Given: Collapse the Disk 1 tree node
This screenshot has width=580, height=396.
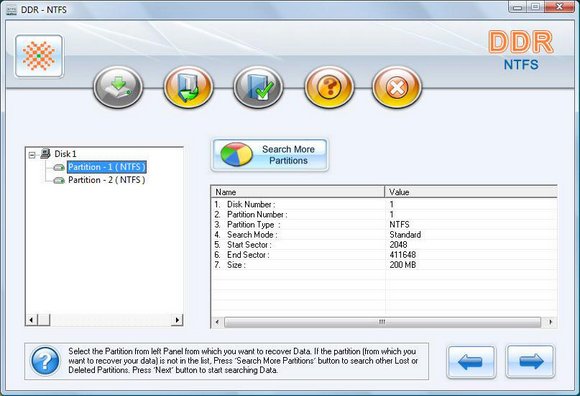Looking at the screenshot, I should (32, 155).
